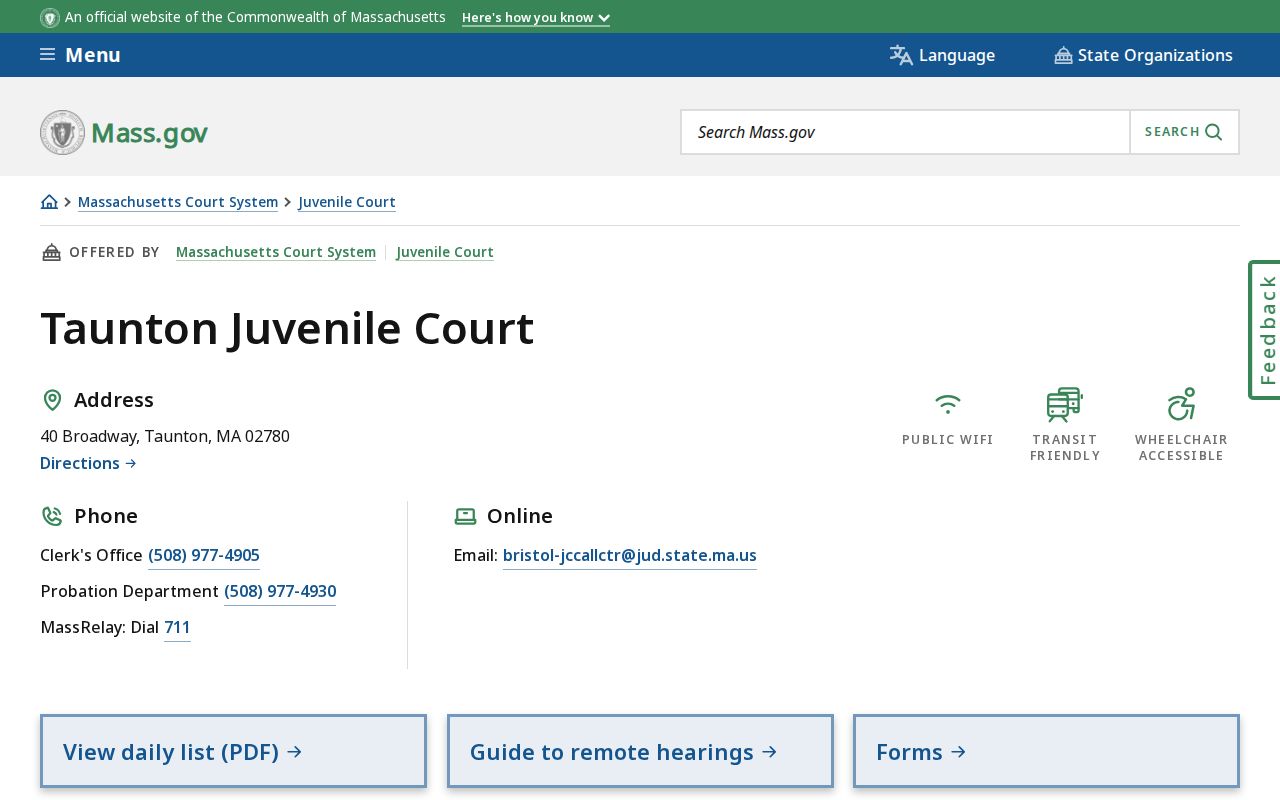Image resolution: width=1280 pixels, height=800 pixels.
Task: Click the Massachusetts state seal logo
Action: 62,132
